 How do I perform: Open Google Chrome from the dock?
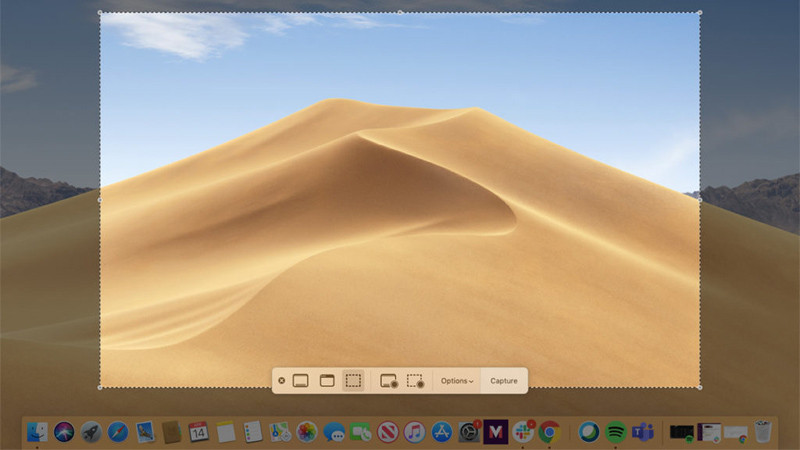(x=549, y=432)
